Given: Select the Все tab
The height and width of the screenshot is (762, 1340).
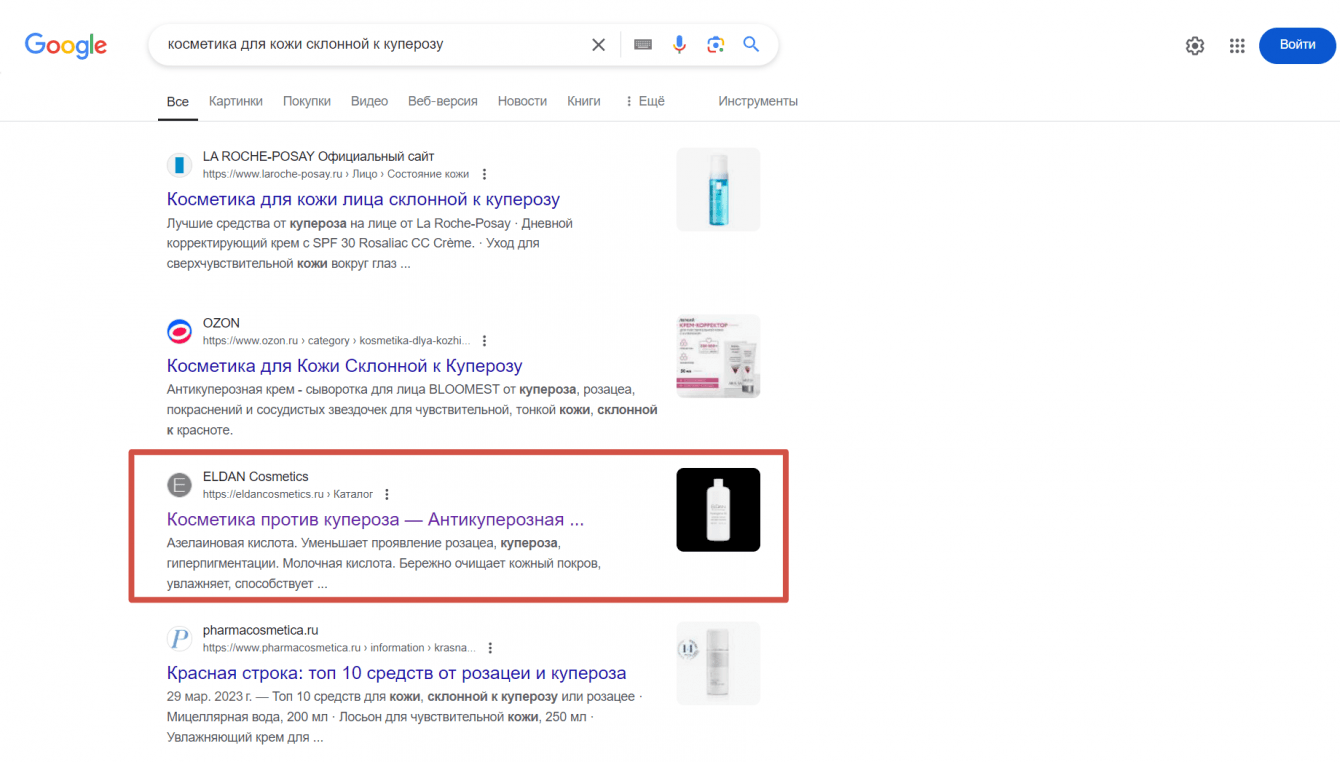Looking at the screenshot, I should click(x=178, y=101).
